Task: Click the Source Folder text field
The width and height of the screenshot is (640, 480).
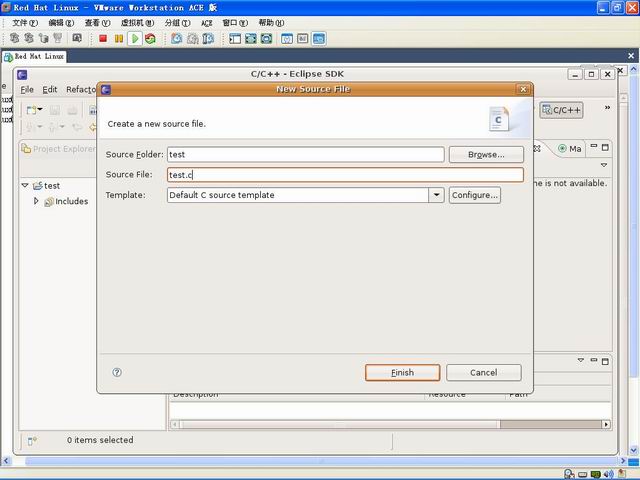Action: coord(306,155)
